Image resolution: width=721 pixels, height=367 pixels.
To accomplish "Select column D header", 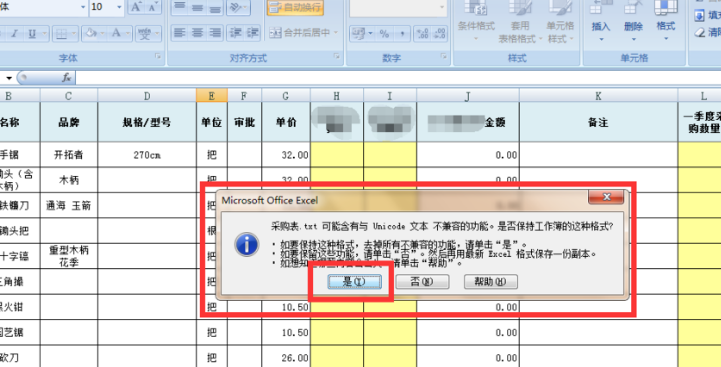I will click(x=147, y=96).
